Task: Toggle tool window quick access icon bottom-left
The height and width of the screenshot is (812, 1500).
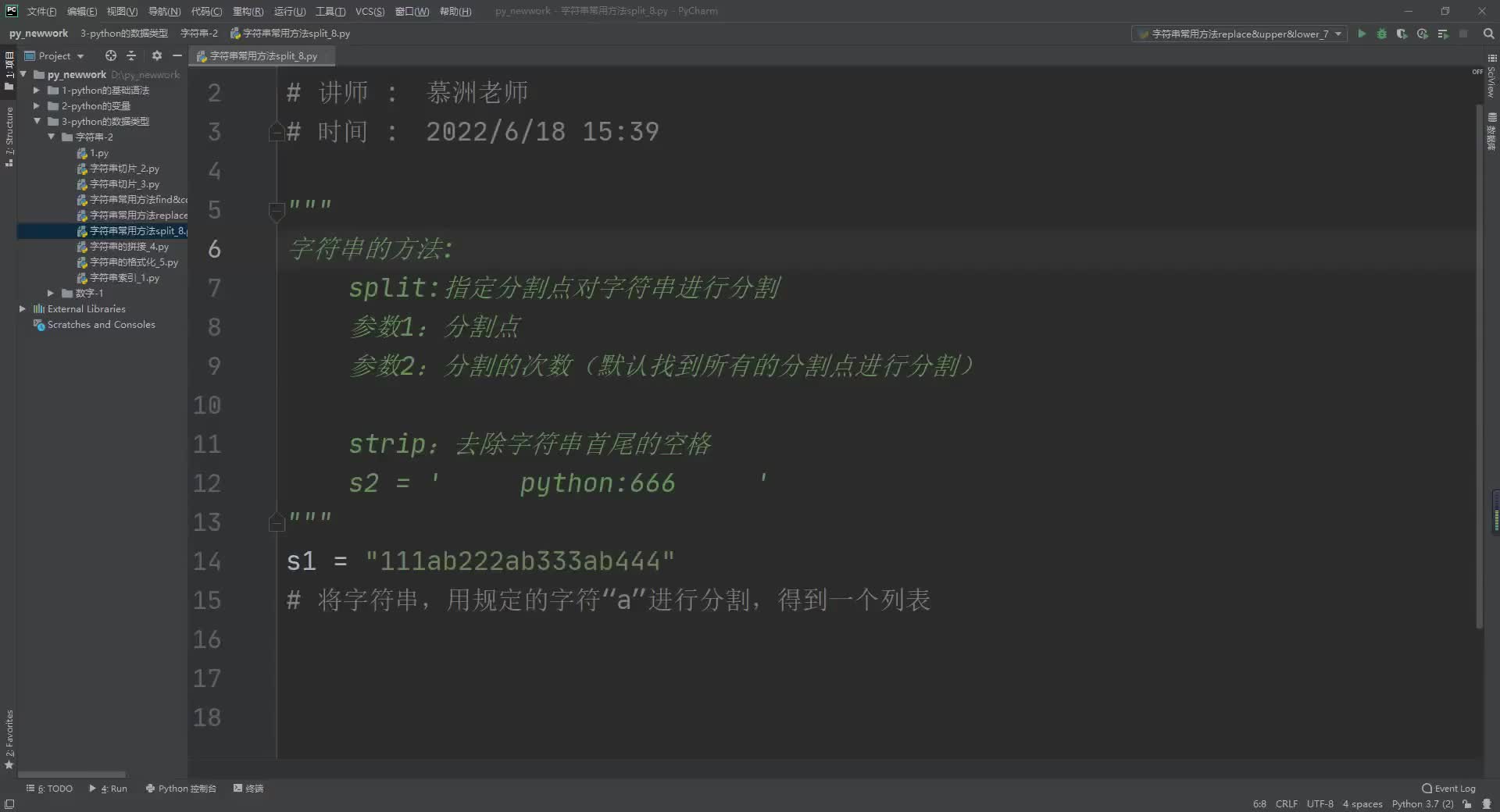Action: 9,803
